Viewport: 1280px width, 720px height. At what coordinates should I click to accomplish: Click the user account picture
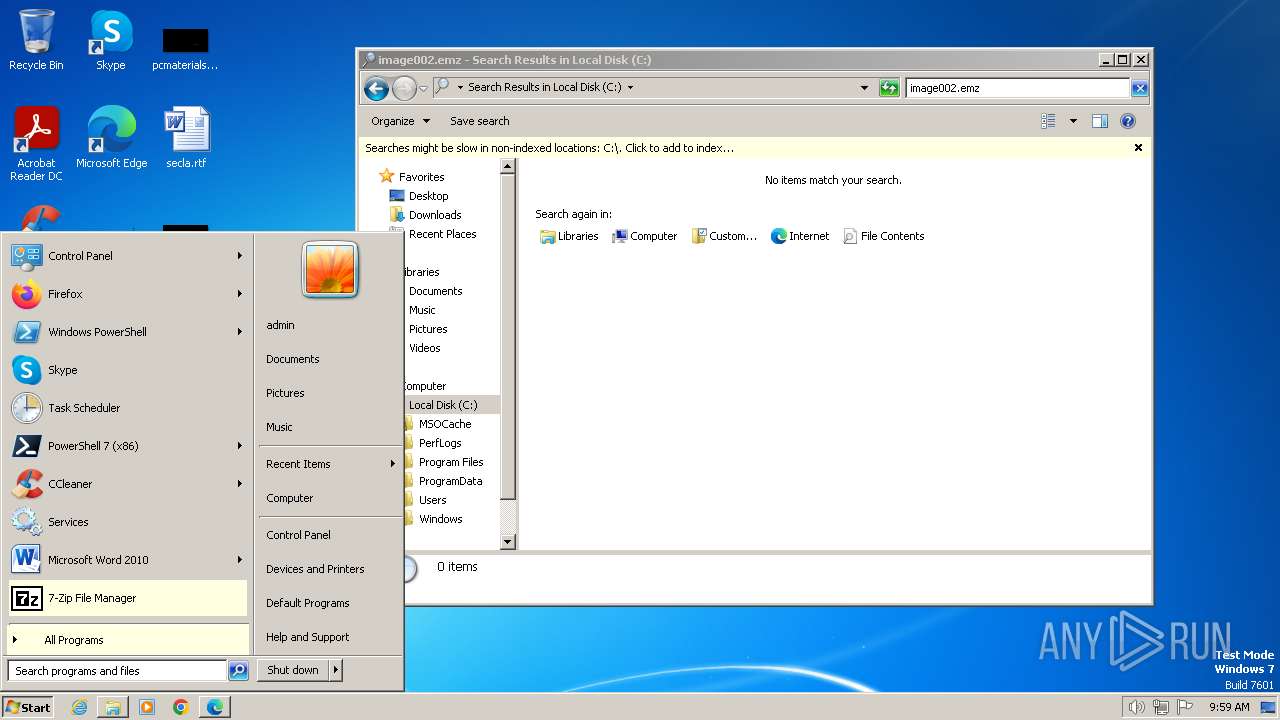point(330,270)
